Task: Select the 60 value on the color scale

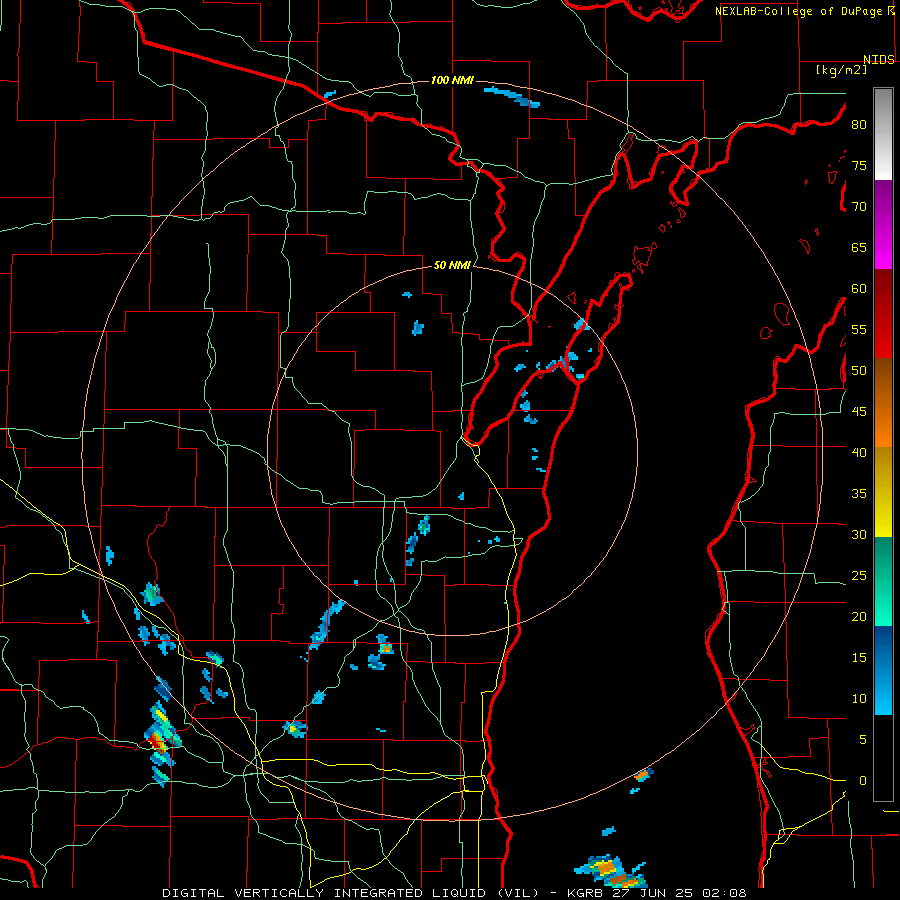Action: tap(859, 289)
